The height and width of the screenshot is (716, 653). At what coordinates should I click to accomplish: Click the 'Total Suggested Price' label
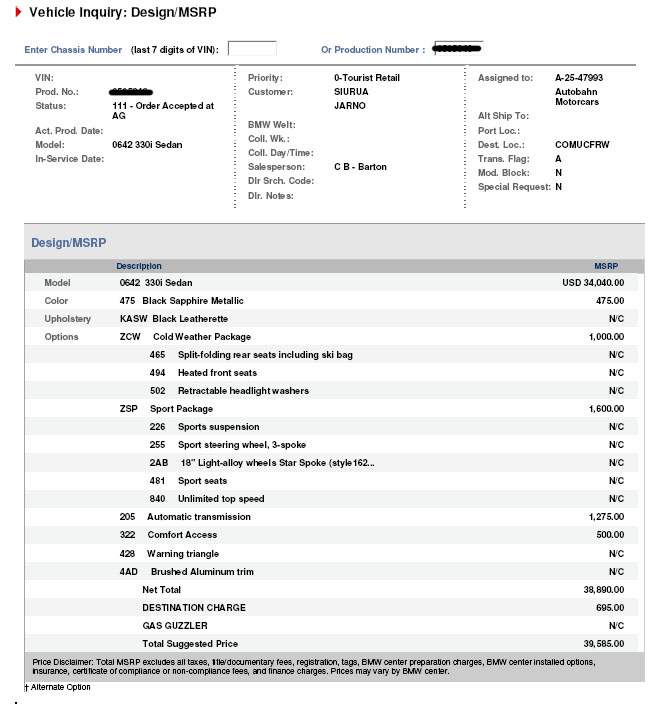pyautogui.click(x=190, y=644)
